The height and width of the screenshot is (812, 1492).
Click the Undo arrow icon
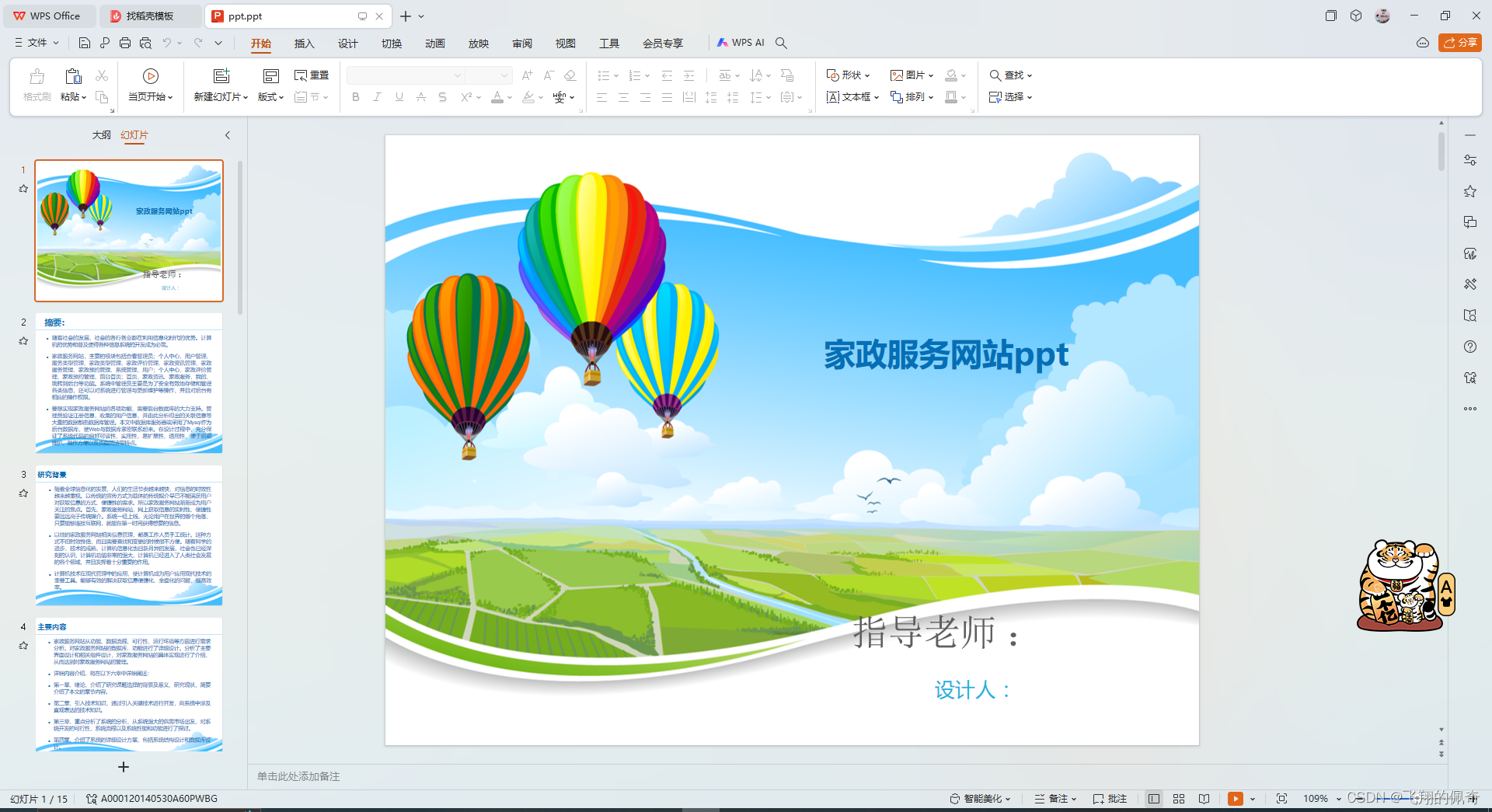(x=166, y=43)
